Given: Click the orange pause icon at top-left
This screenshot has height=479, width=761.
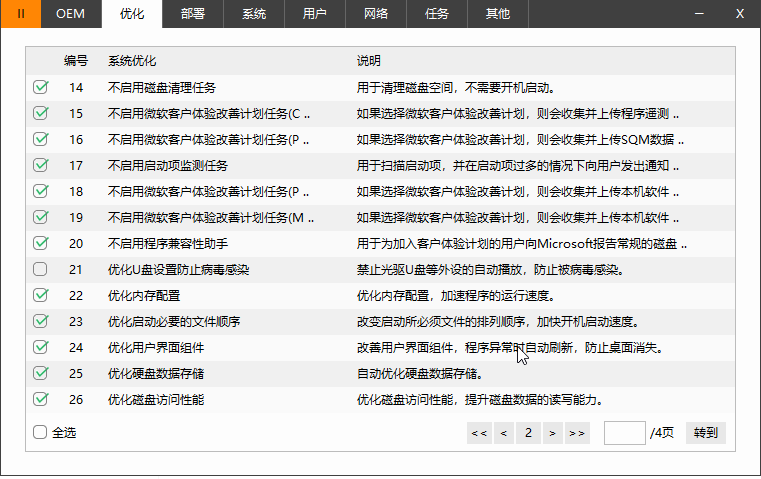Looking at the screenshot, I should [21, 14].
